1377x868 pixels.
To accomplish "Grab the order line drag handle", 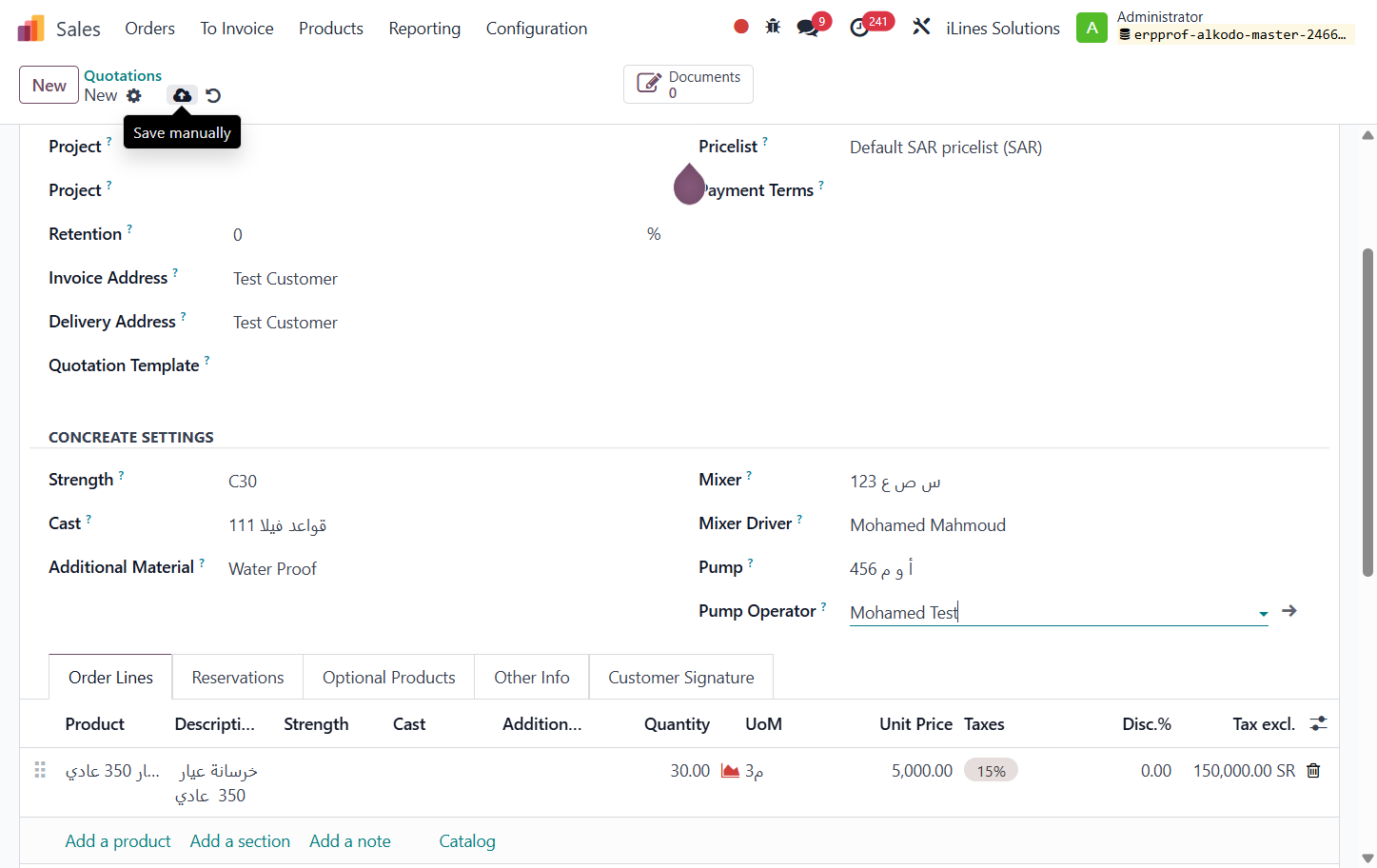I will (x=40, y=770).
